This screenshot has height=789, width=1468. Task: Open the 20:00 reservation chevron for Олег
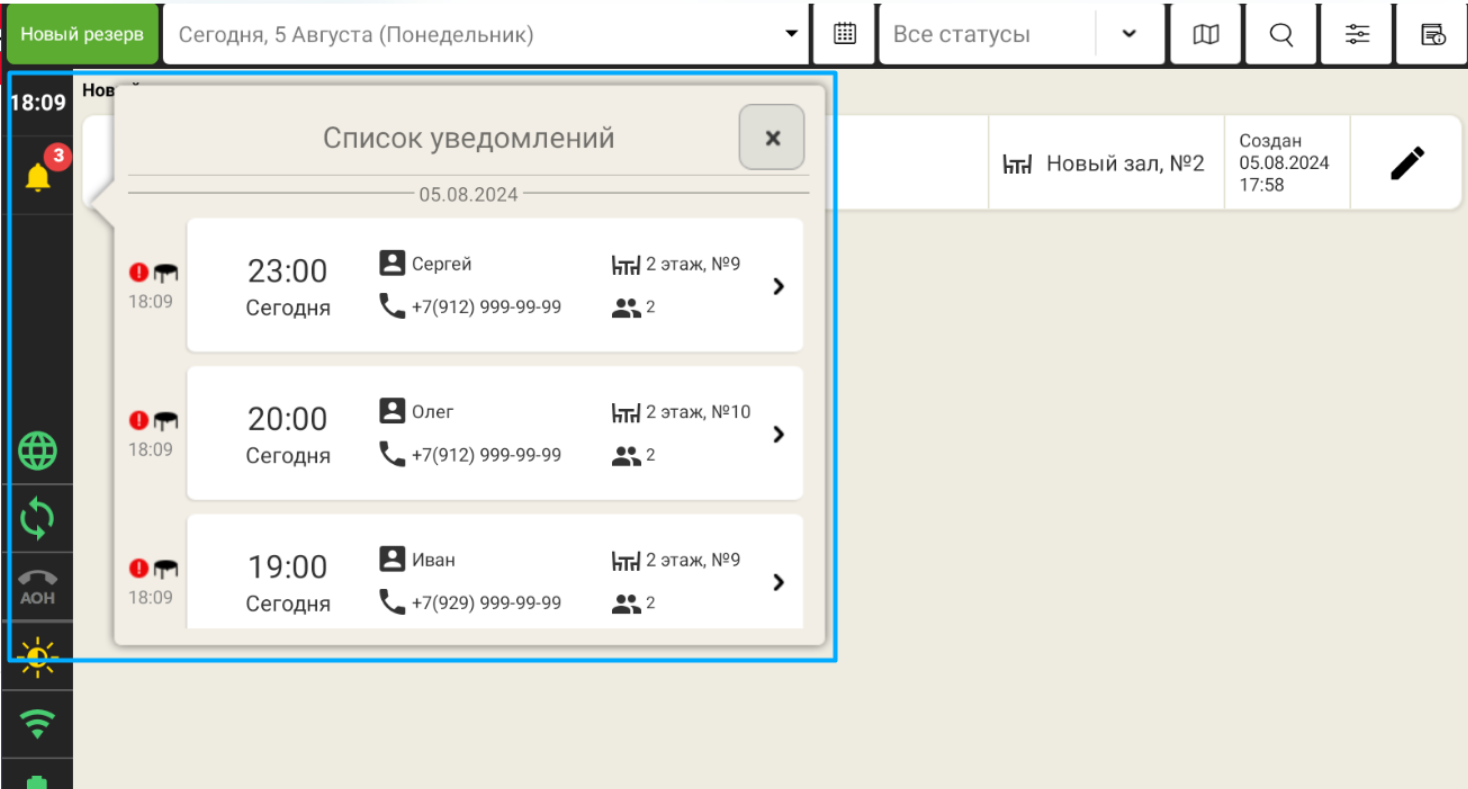778,434
